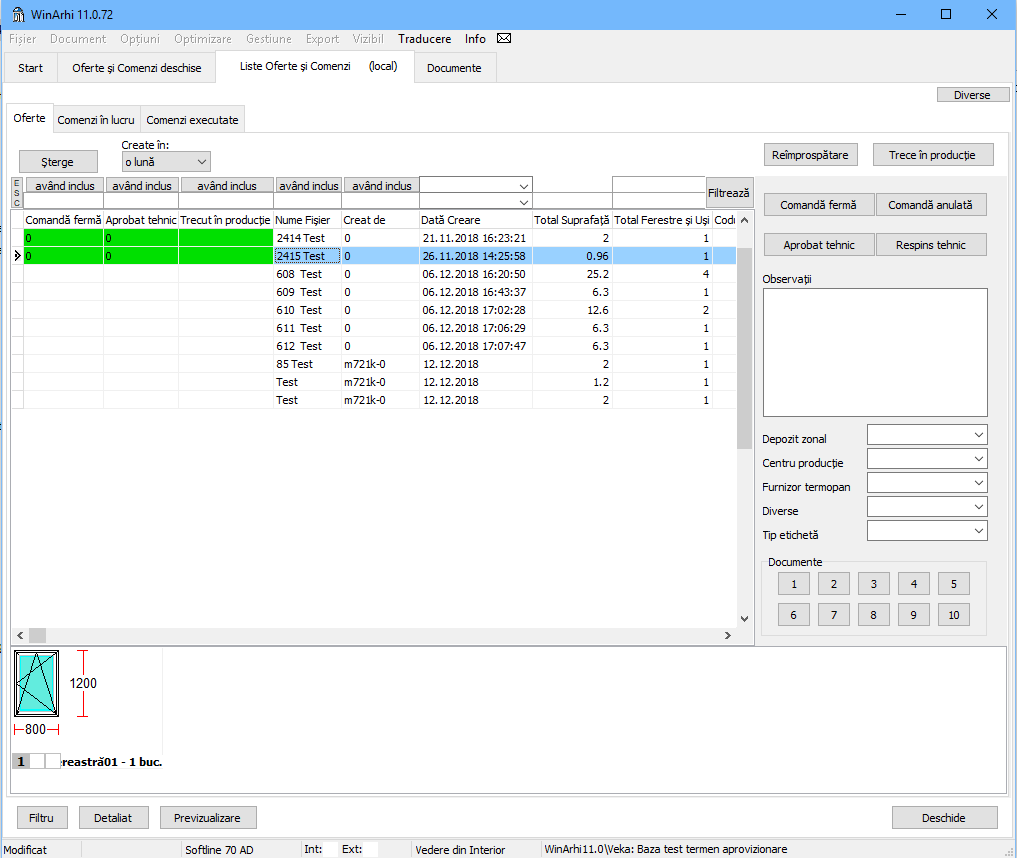Open document slot number 10
This screenshot has width=1017, height=858.
953,615
